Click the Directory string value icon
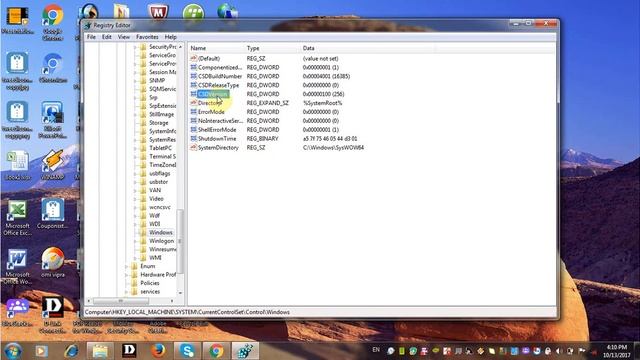 click(193, 103)
